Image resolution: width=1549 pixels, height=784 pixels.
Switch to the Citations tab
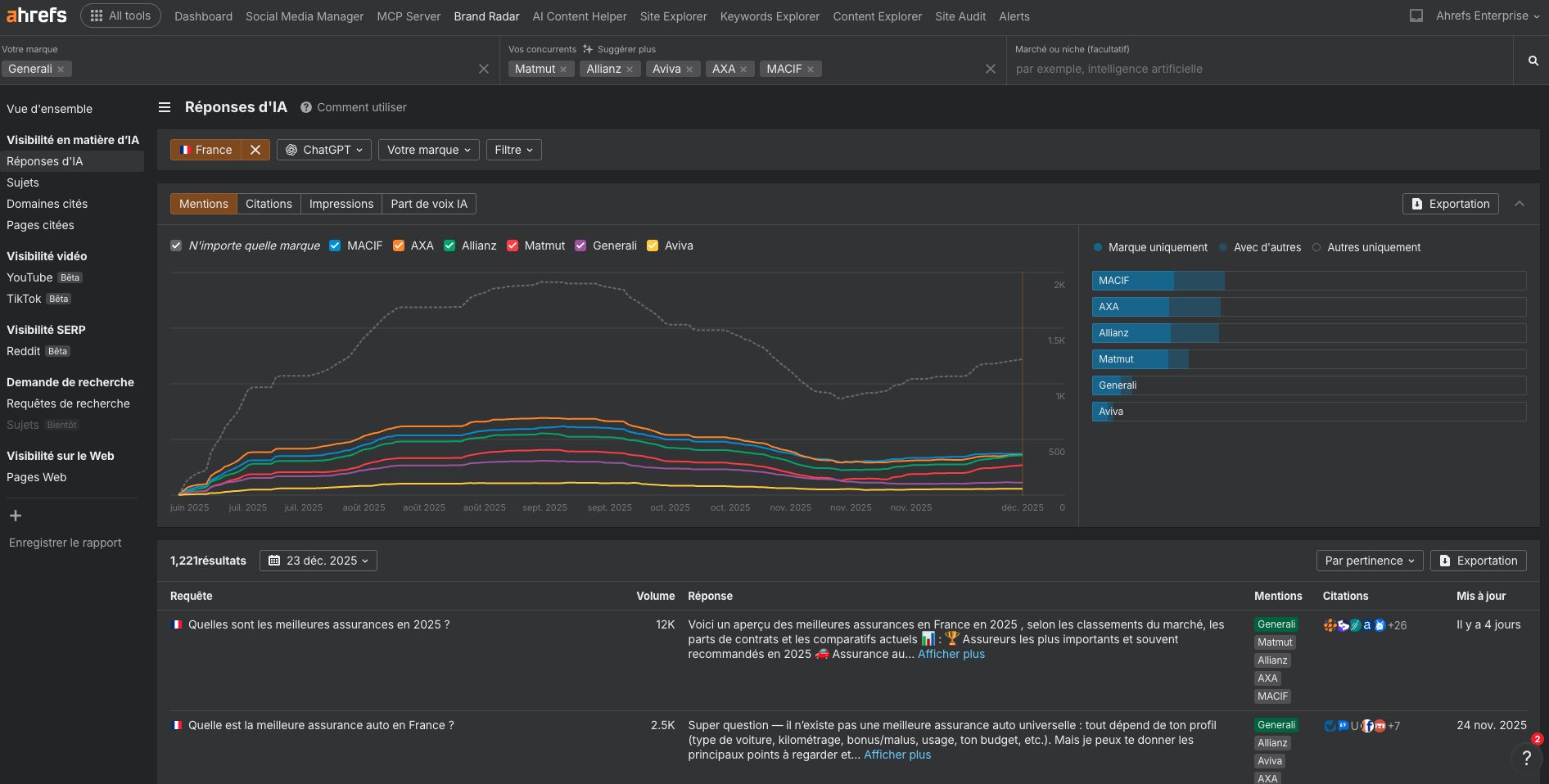pos(269,203)
